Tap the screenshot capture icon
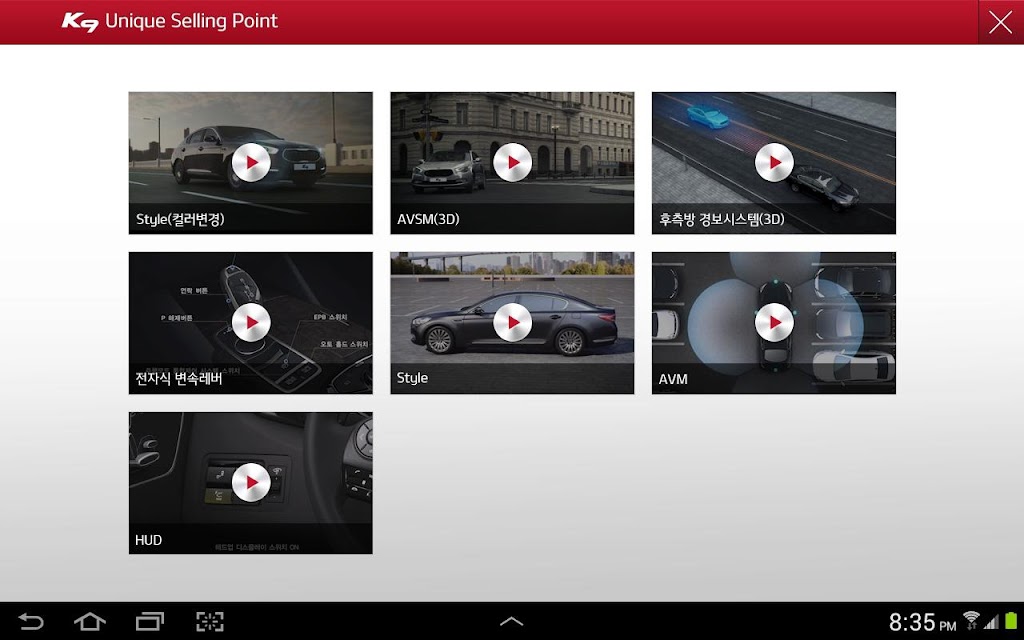 point(210,621)
